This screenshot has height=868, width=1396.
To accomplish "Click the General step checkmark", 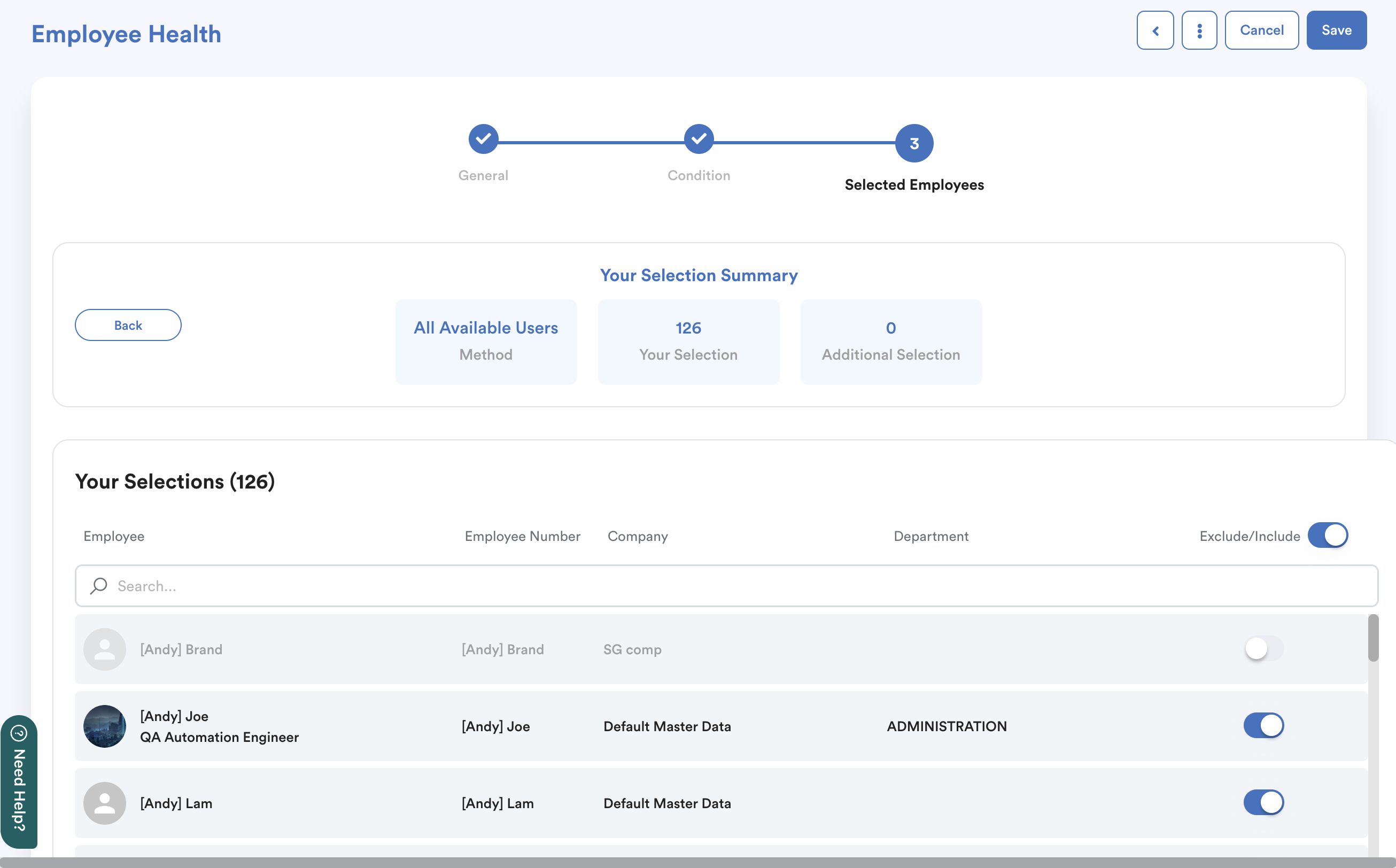I will coord(483,139).
